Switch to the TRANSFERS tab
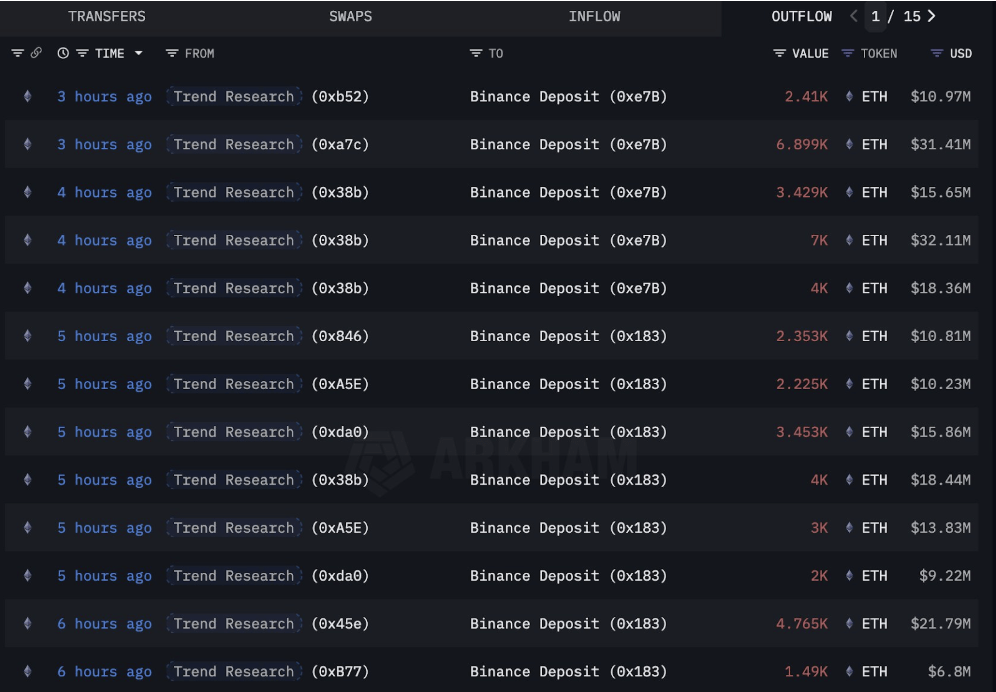996x692 pixels. pyautogui.click(x=106, y=17)
